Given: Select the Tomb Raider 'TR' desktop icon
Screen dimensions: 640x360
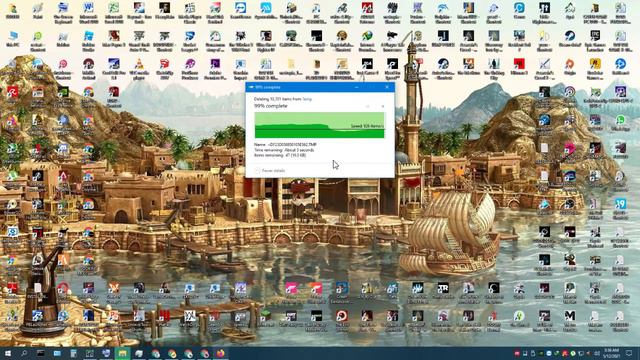Looking at the screenshot, I should [443, 291].
